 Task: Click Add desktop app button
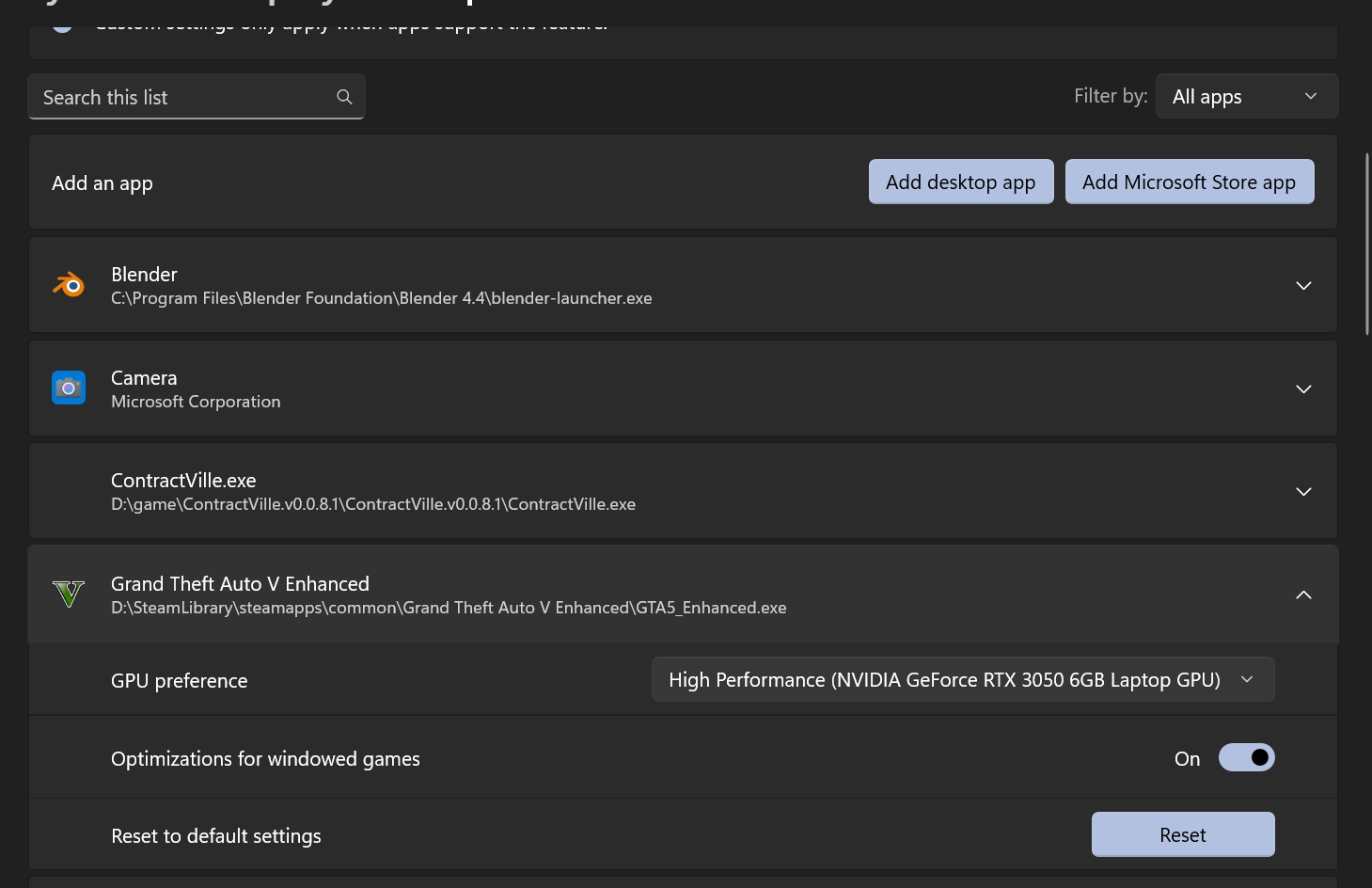[x=961, y=182]
